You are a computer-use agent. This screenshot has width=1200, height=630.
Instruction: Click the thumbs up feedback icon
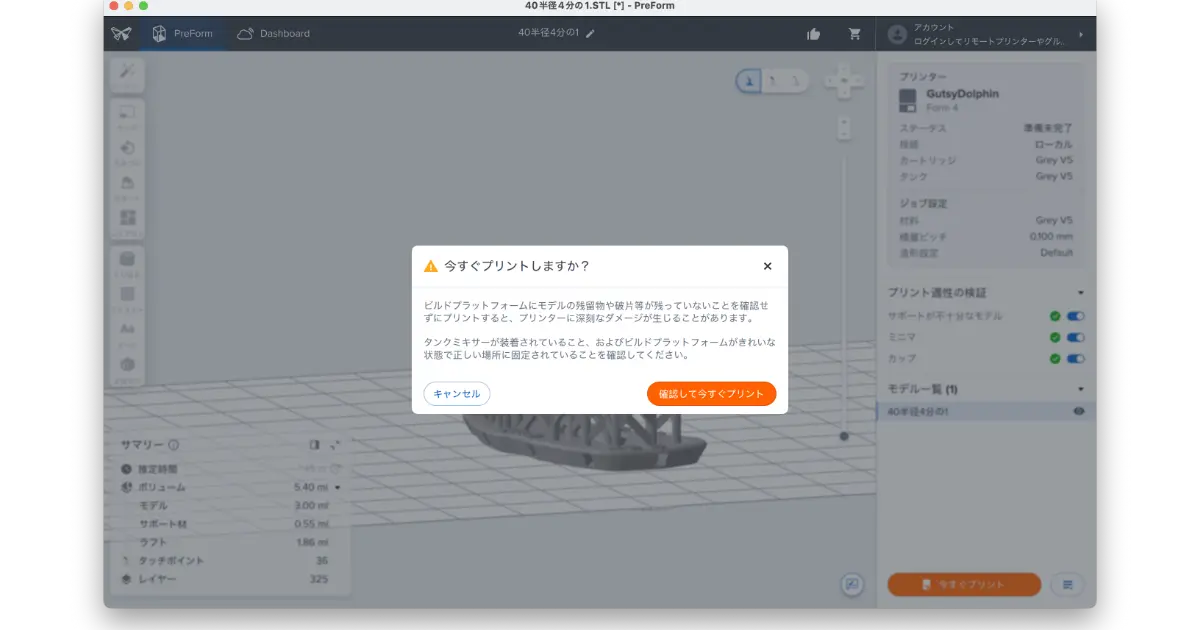click(x=814, y=34)
